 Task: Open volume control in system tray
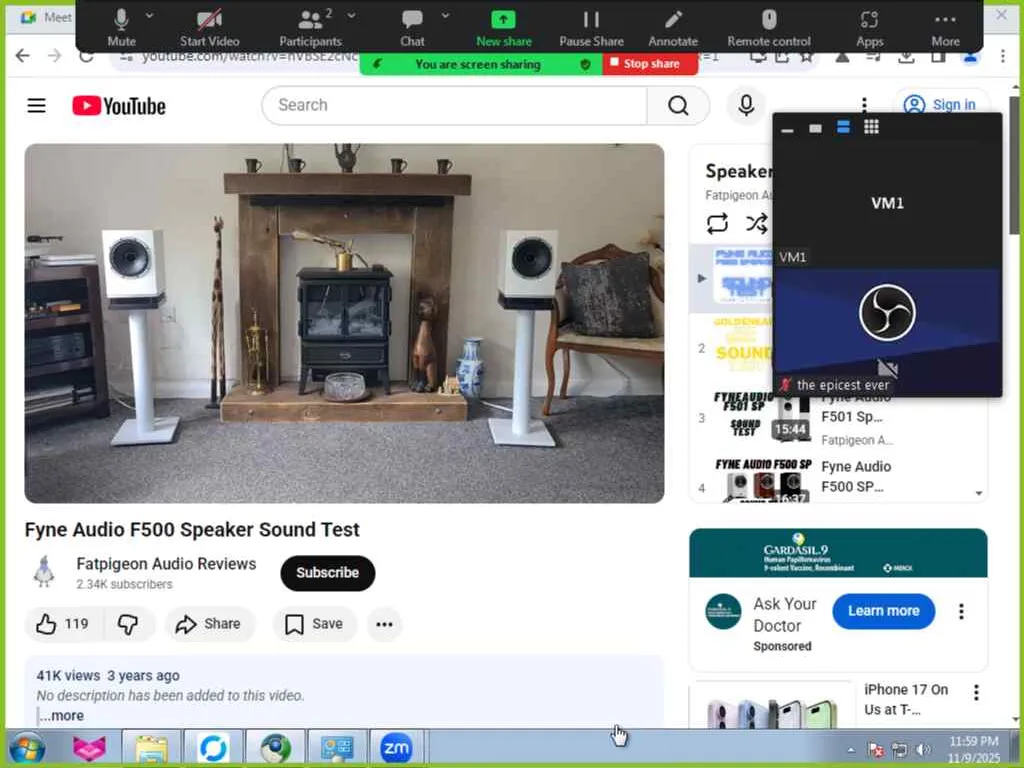coord(923,750)
